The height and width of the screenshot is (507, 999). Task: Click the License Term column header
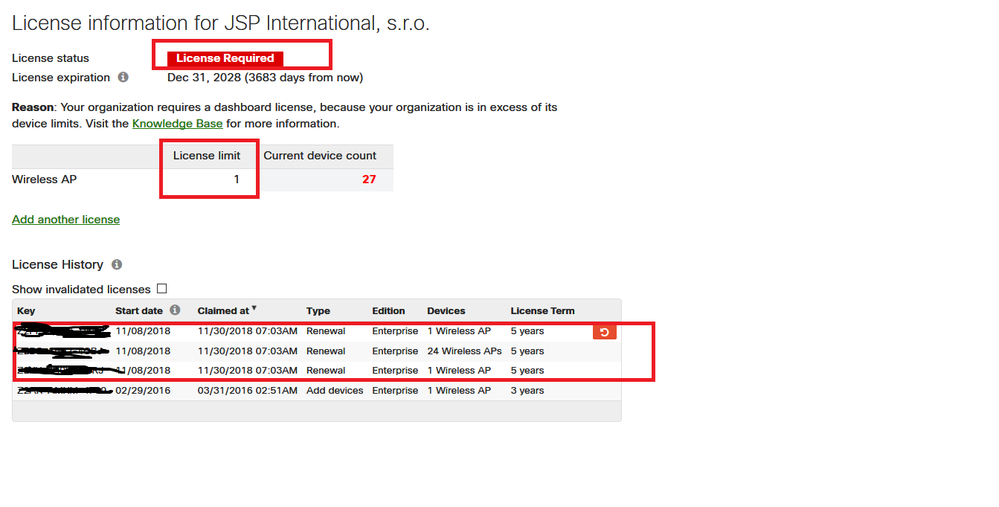[542, 311]
